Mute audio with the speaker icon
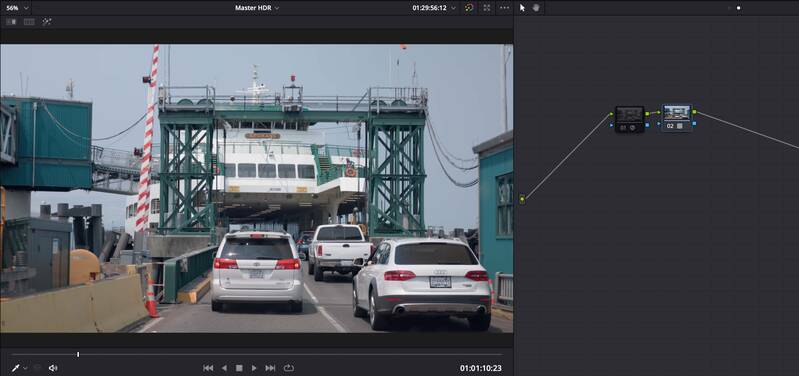This screenshot has width=799, height=376. [x=53, y=368]
